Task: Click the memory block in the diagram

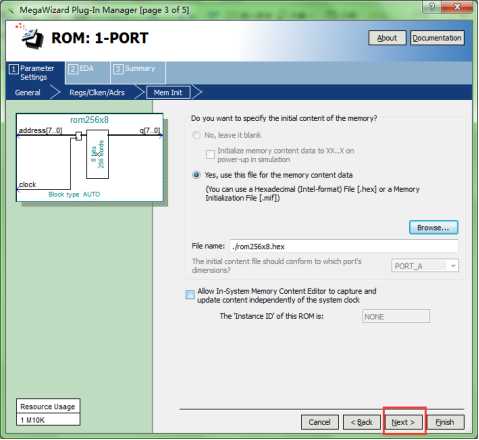Action: tap(97, 154)
